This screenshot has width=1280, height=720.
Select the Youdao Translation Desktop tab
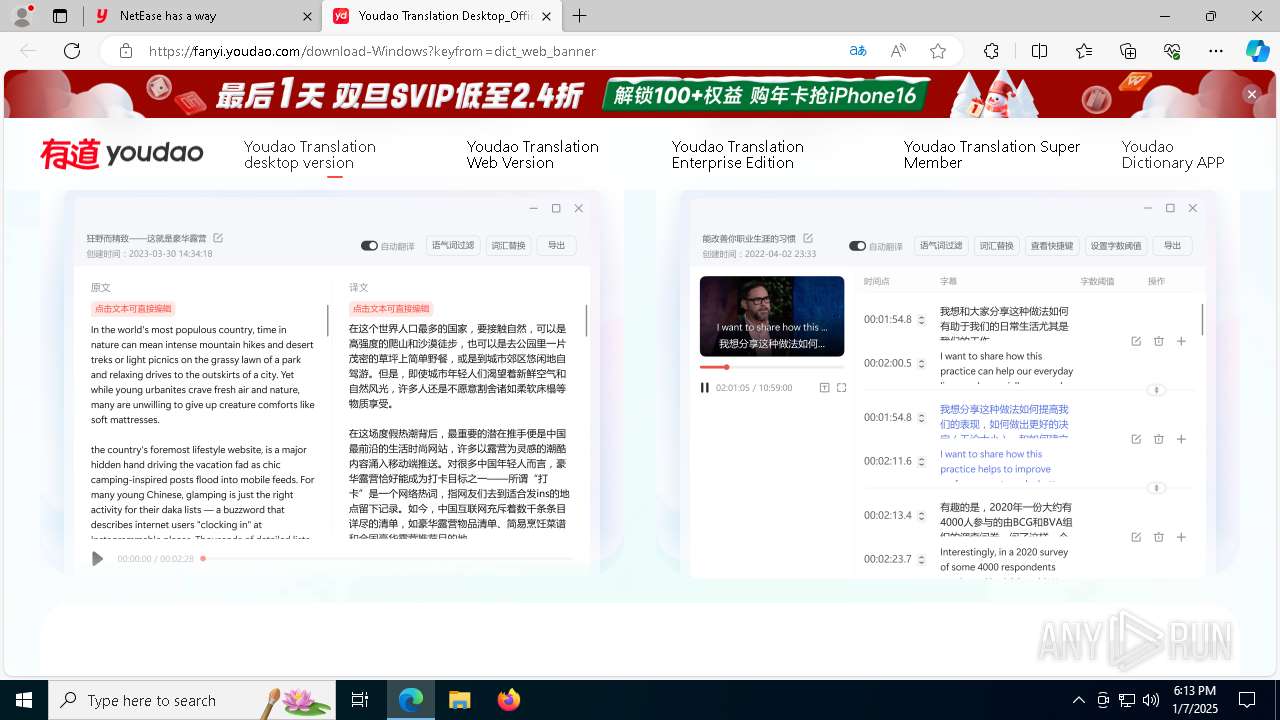pyautogui.click(x=442, y=16)
